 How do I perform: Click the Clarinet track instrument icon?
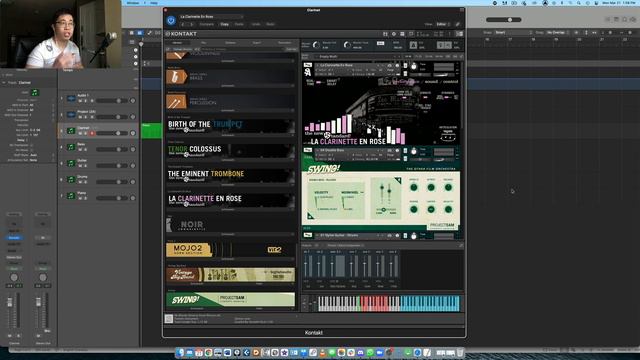coord(71,131)
